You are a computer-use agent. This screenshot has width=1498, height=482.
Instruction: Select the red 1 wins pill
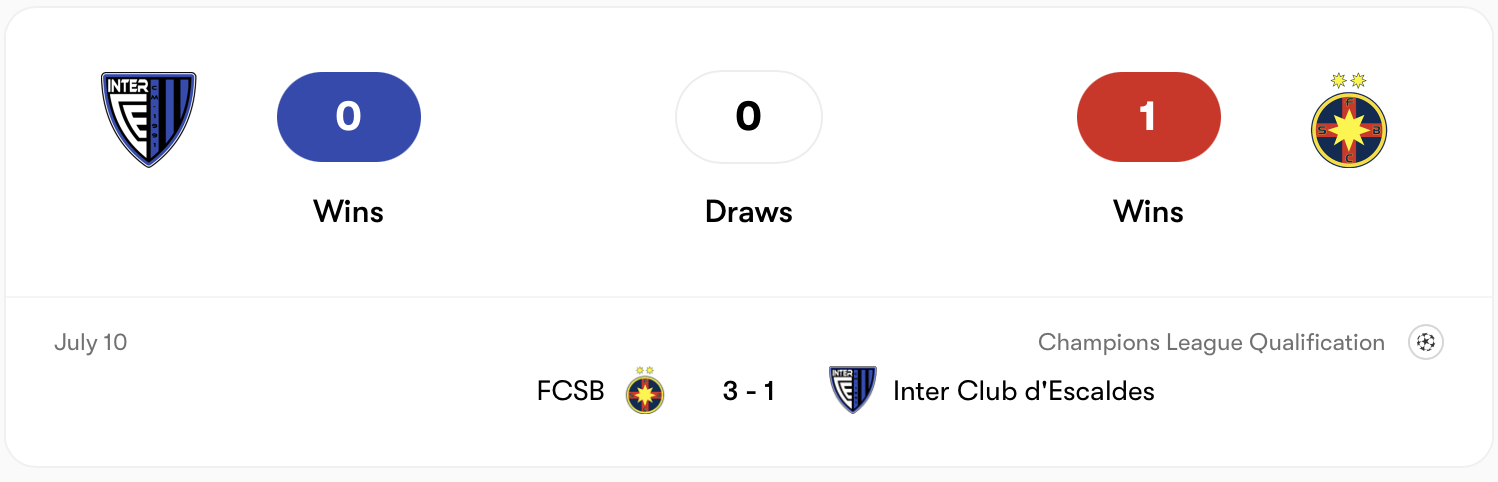1149,117
